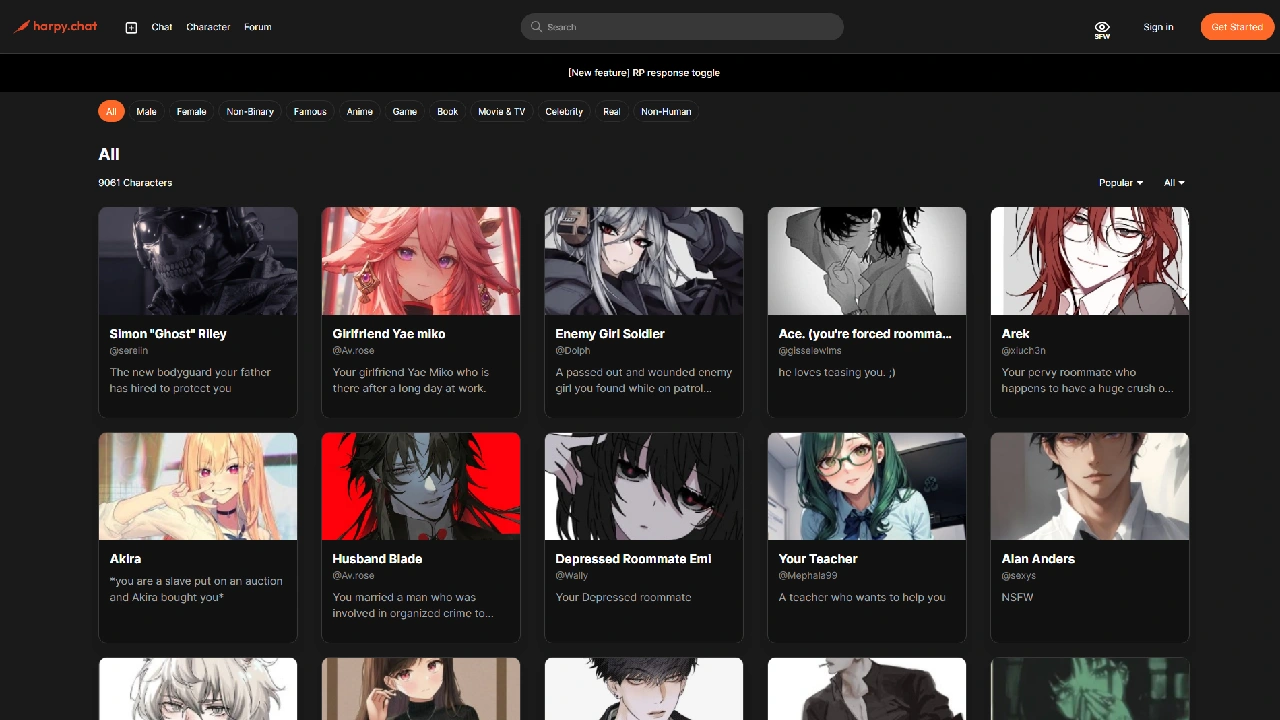Select the Female category chip

tap(191, 112)
